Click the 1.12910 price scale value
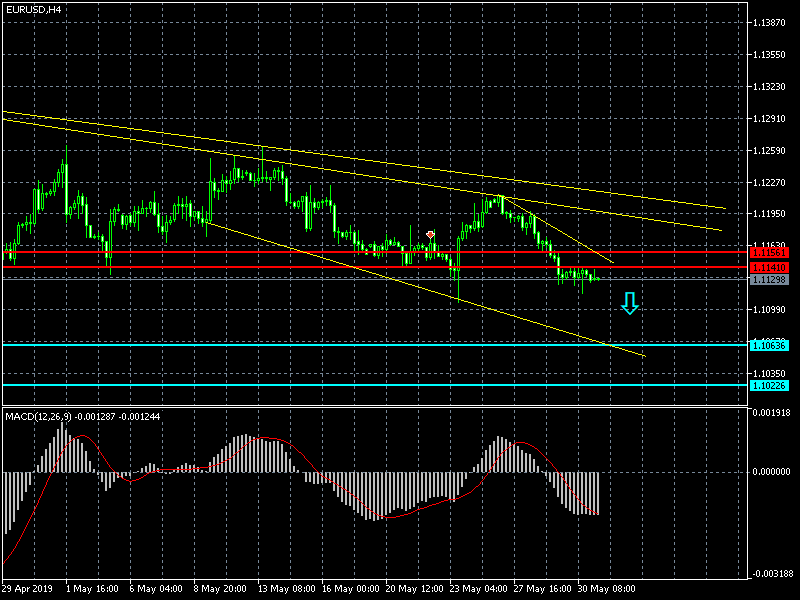The width and height of the screenshot is (800, 600). tap(769, 119)
